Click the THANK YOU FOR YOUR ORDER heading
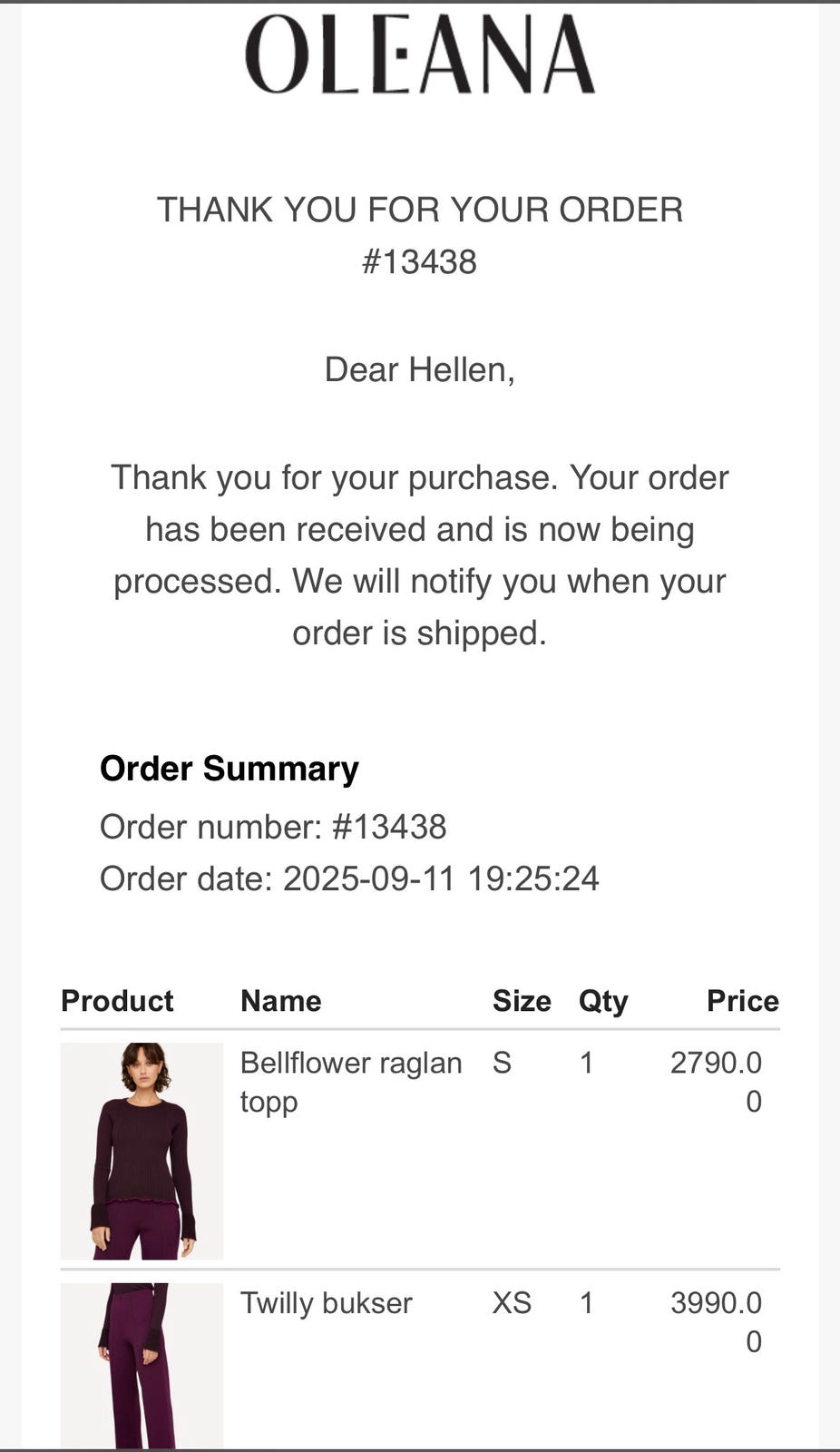Image resolution: width=840 pixels, height=1452 pixels. point(420,210)
